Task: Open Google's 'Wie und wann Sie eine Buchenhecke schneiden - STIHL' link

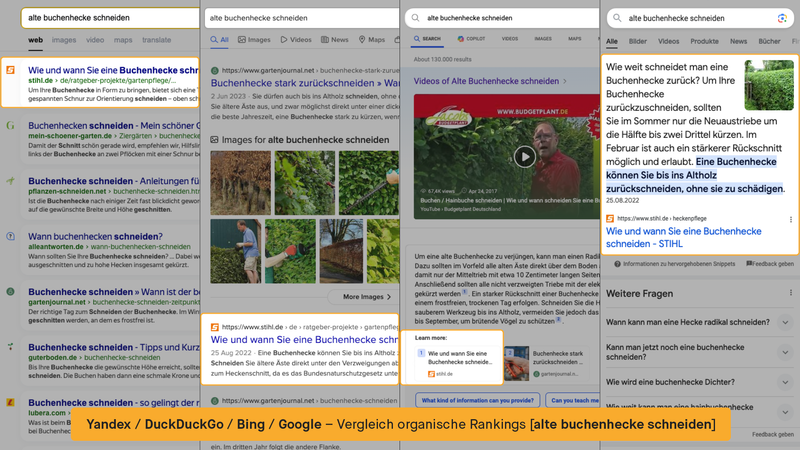Action: pos(683,237)
